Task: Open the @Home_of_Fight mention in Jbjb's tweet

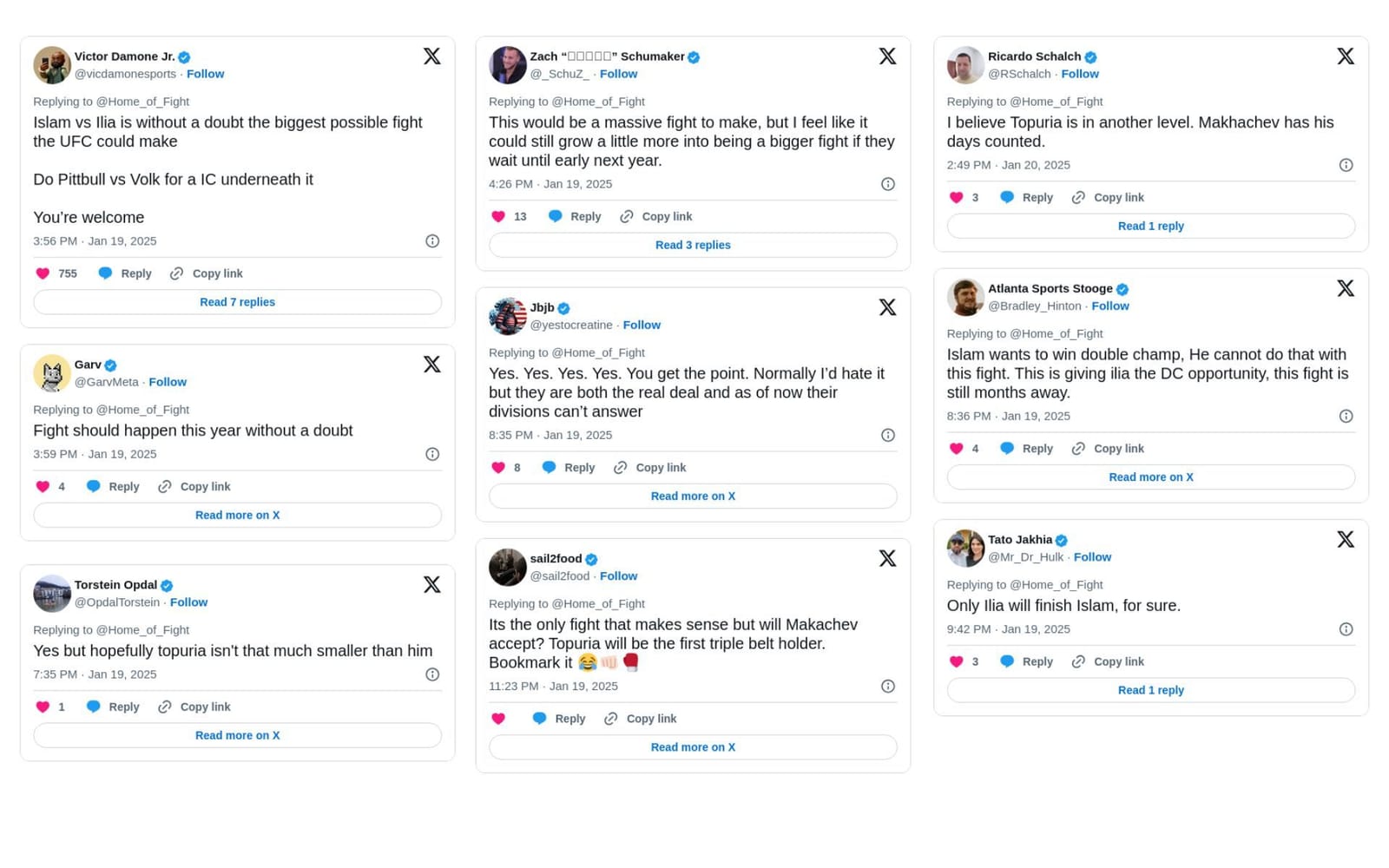Action: coord(598,352)
